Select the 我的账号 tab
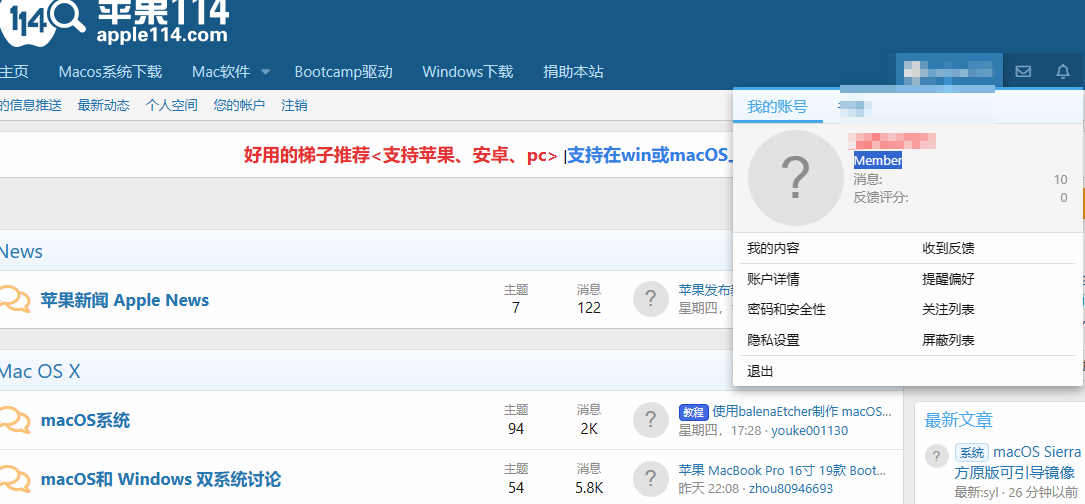This screenshot has height=504, width=1085. 777,107
